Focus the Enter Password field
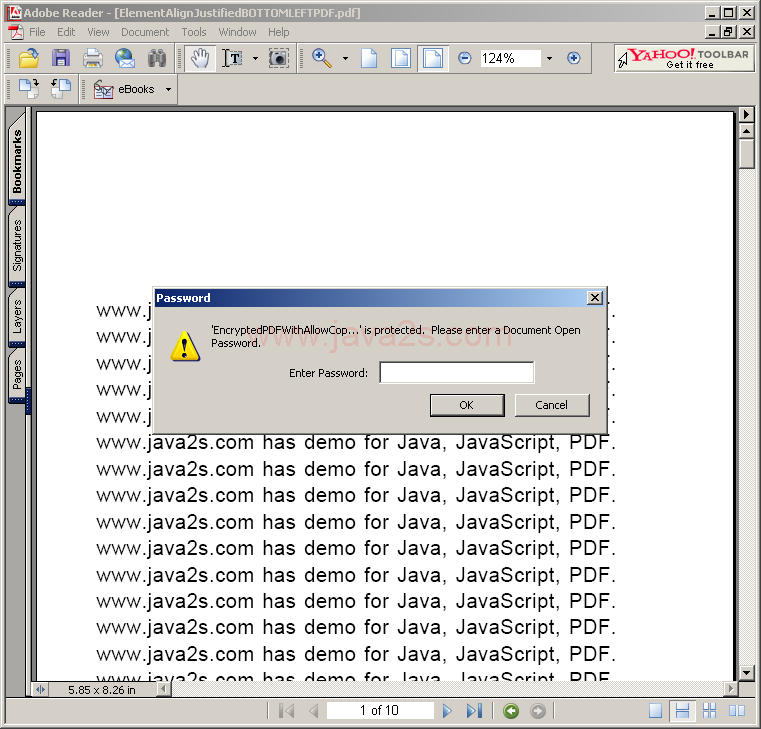Screen dimensions: 761x729 tap(457, 372)
